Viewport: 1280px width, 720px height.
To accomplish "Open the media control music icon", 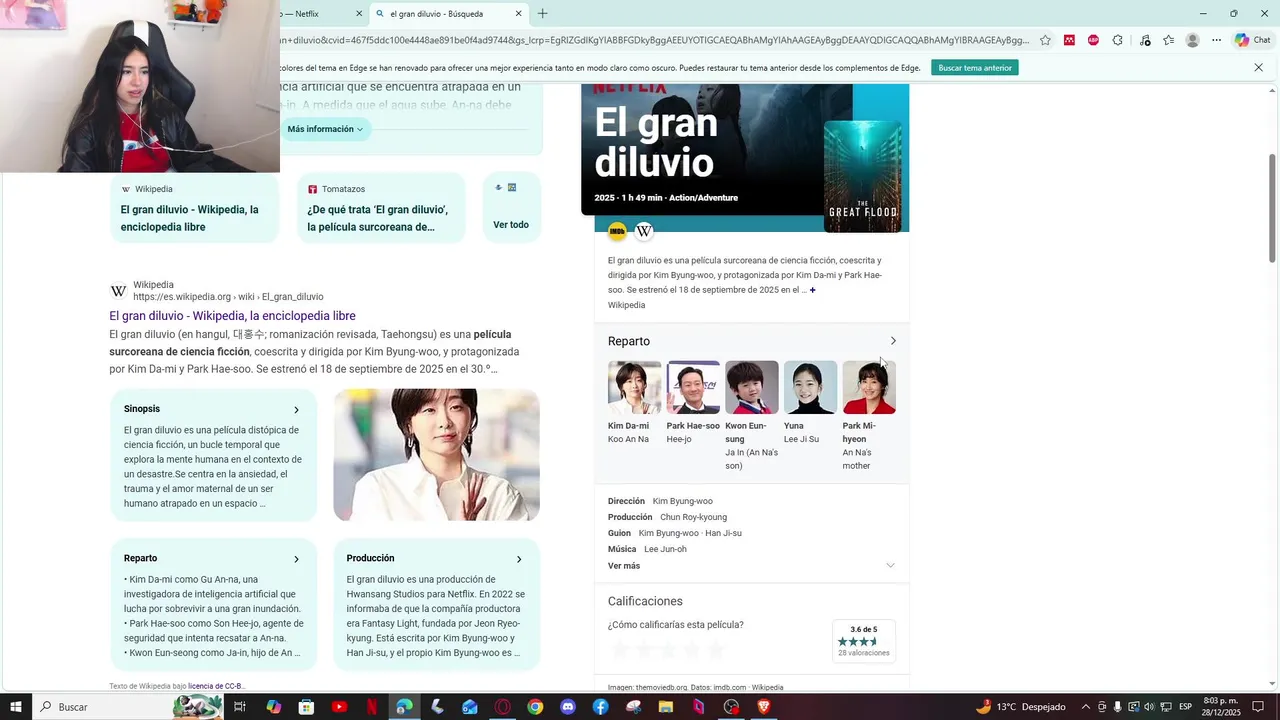I will point(1145,40).
